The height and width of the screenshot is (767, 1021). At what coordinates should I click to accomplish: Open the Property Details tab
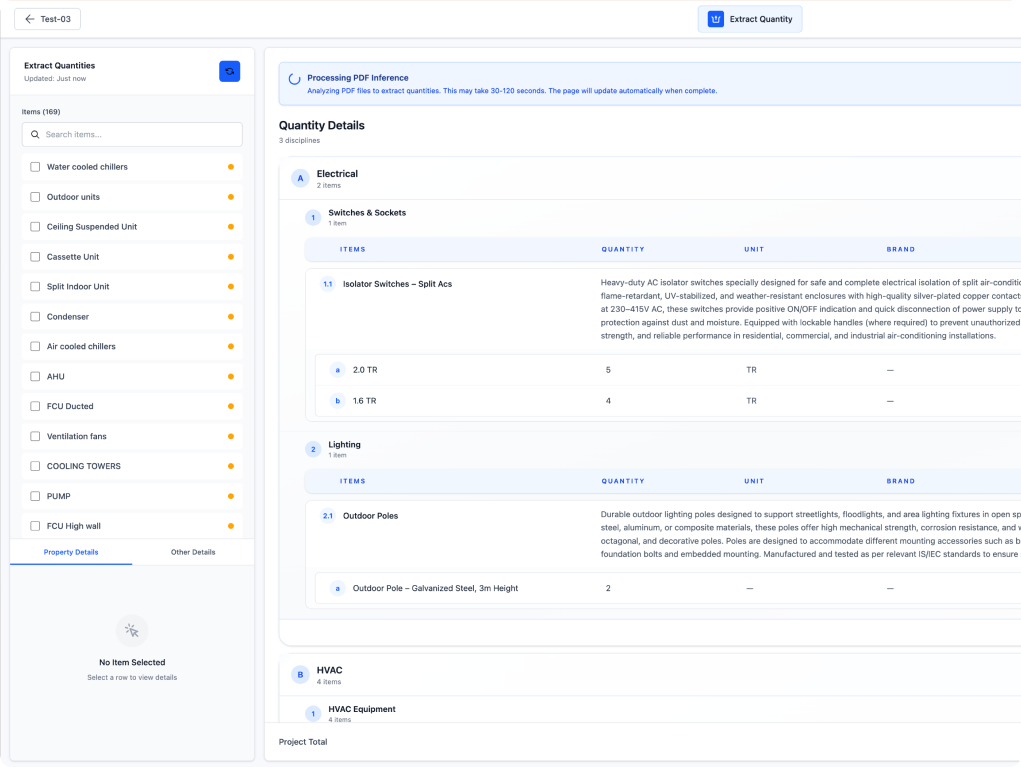coord(71,552)
